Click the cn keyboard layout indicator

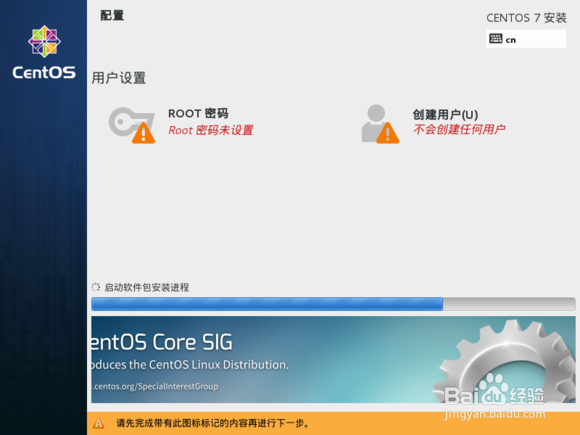[x=526, y=39]
